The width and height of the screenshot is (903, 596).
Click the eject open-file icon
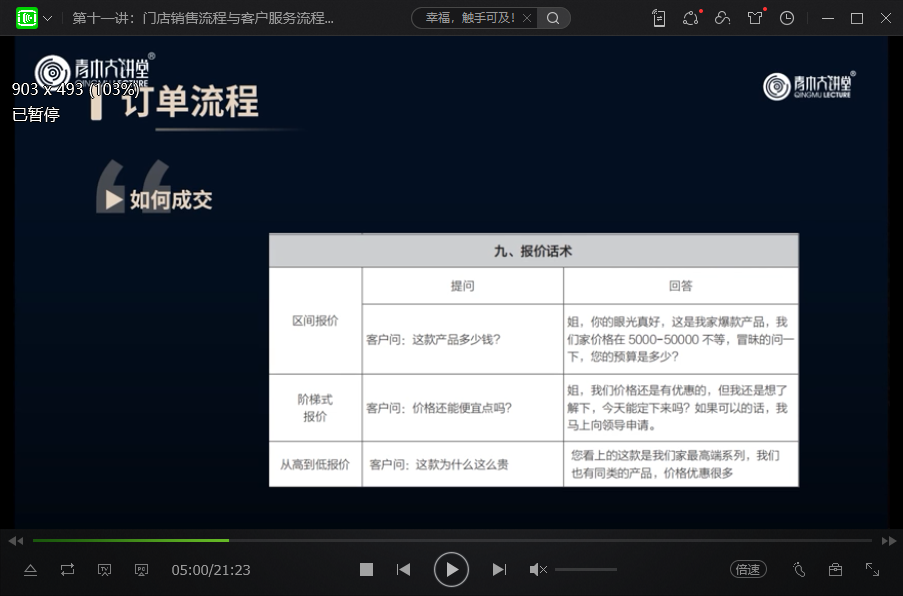click(x=30, y=569)
